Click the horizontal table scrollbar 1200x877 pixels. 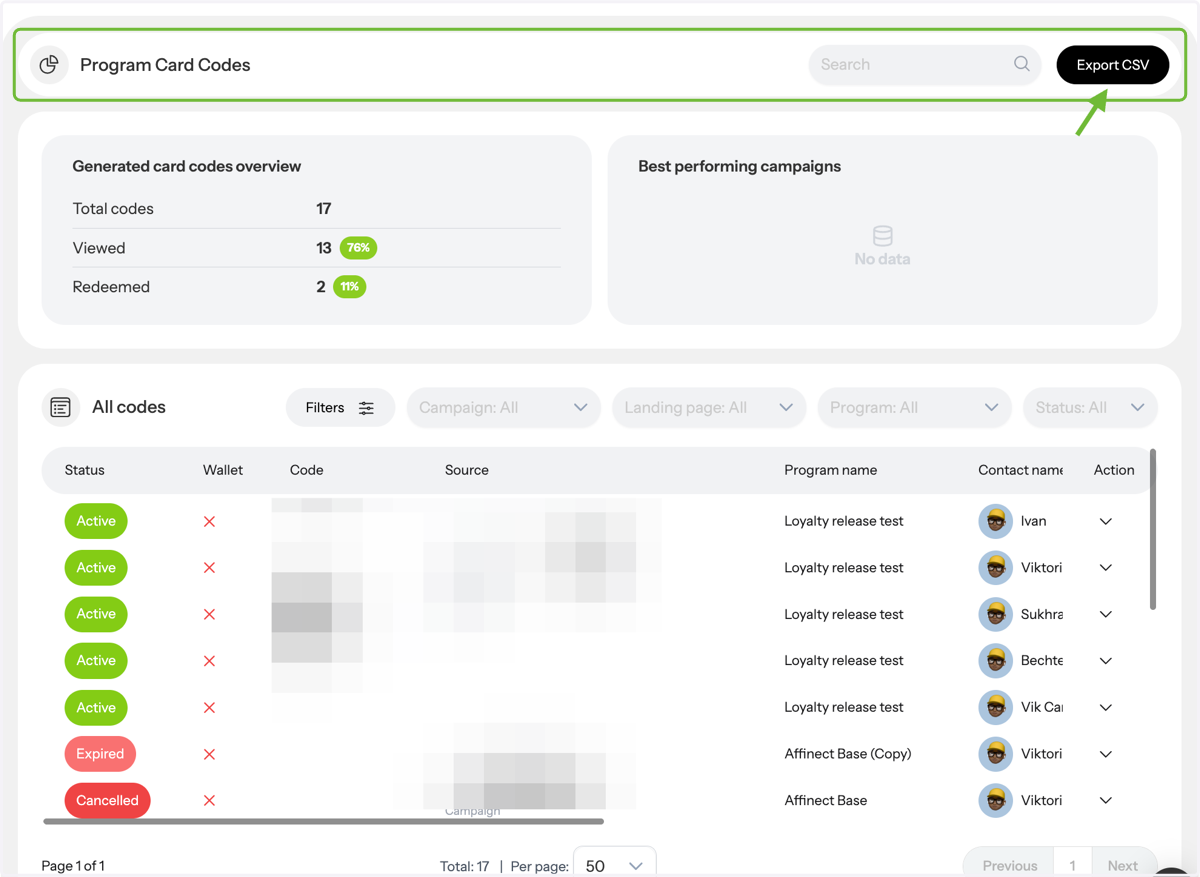coord(323,821)
